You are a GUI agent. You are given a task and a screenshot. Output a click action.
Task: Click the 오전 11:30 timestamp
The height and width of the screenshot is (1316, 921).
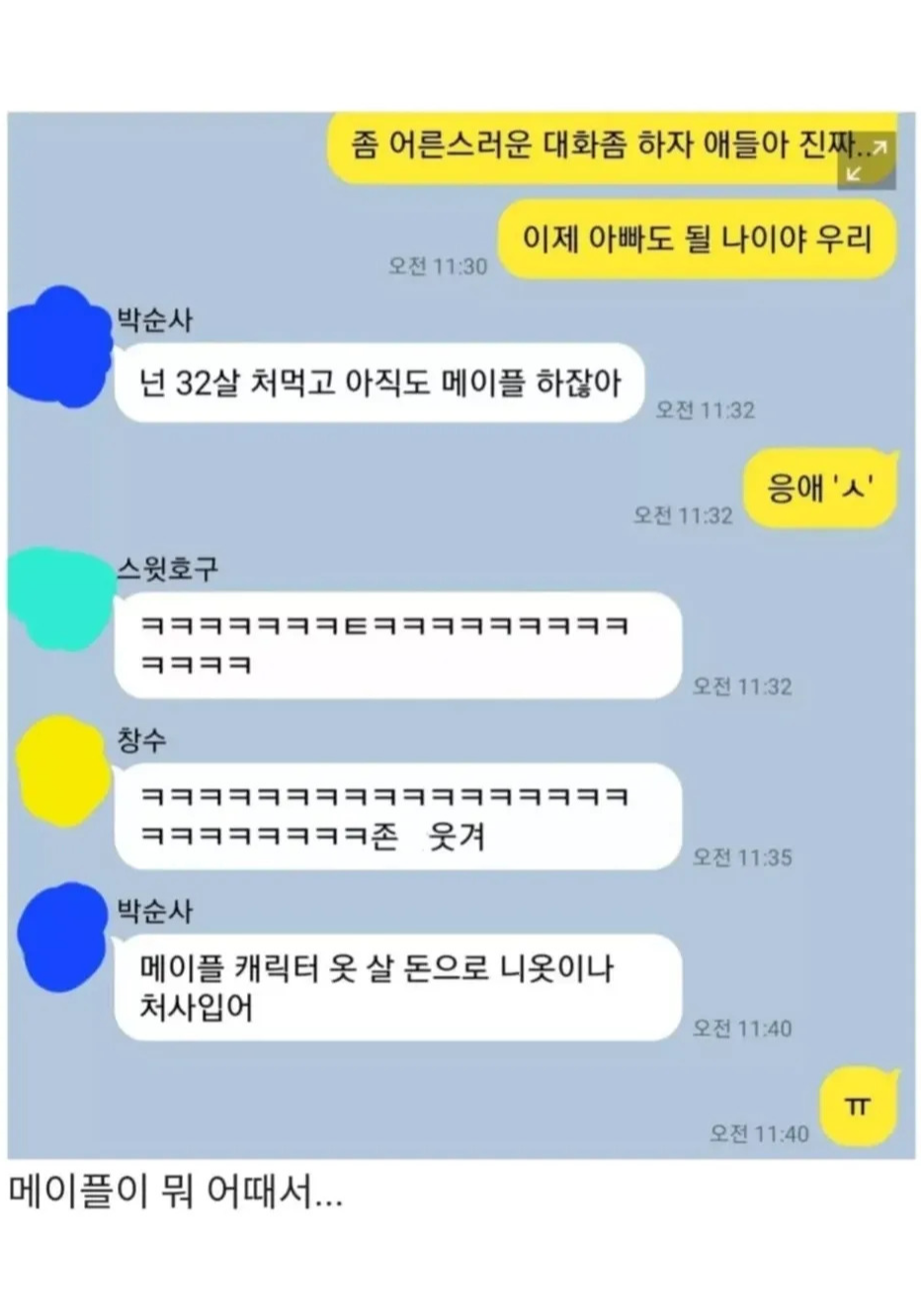click(438, 266)
